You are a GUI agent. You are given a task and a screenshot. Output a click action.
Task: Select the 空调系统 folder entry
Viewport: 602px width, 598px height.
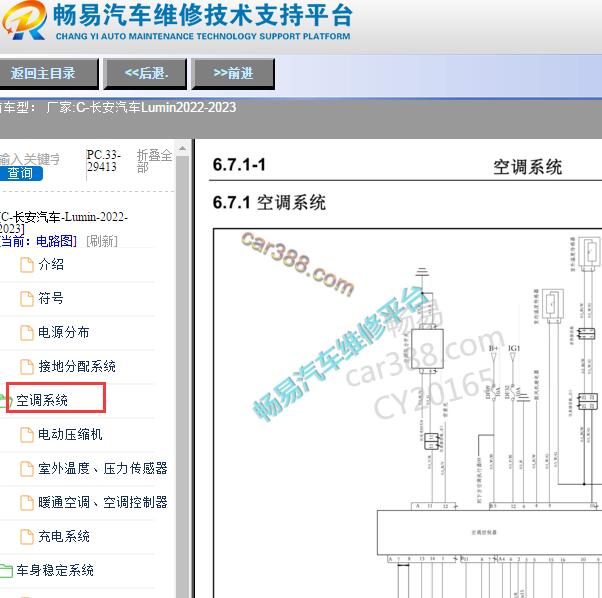(42, 400)
